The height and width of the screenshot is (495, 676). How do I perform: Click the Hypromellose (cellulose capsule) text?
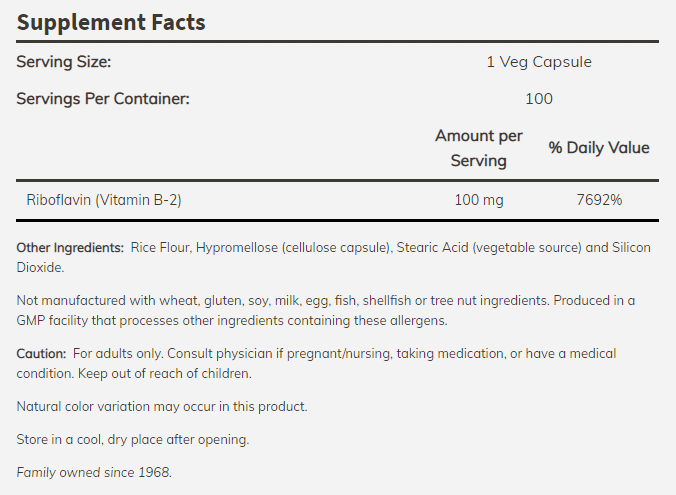tap(293, 248)
